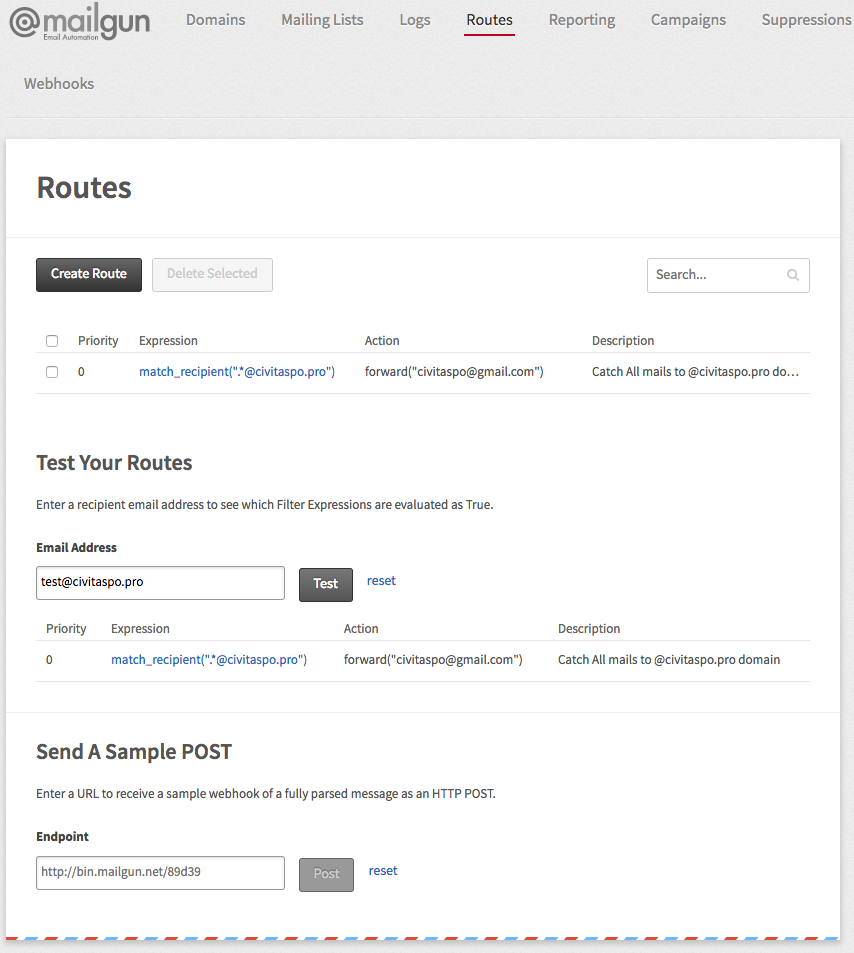Check the civitaspo.pro route row checkbox

(52, 372)
